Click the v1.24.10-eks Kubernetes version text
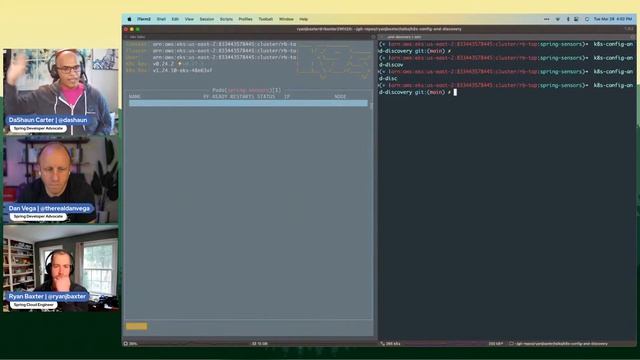640x360 pixels. coord(182,70)
